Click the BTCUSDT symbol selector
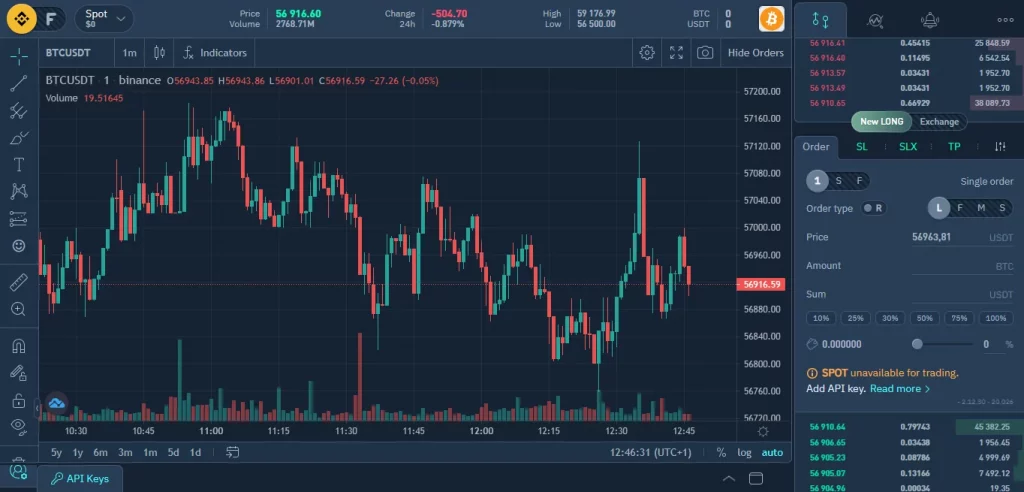 [68, 53]
